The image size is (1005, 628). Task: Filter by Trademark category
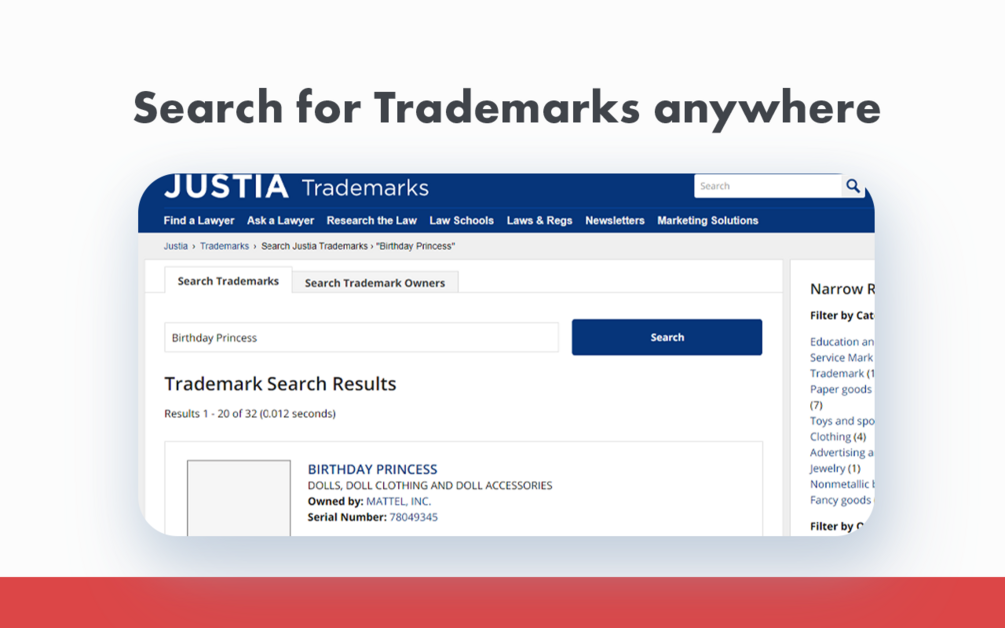pyautogui.click(x=837, y=373)
